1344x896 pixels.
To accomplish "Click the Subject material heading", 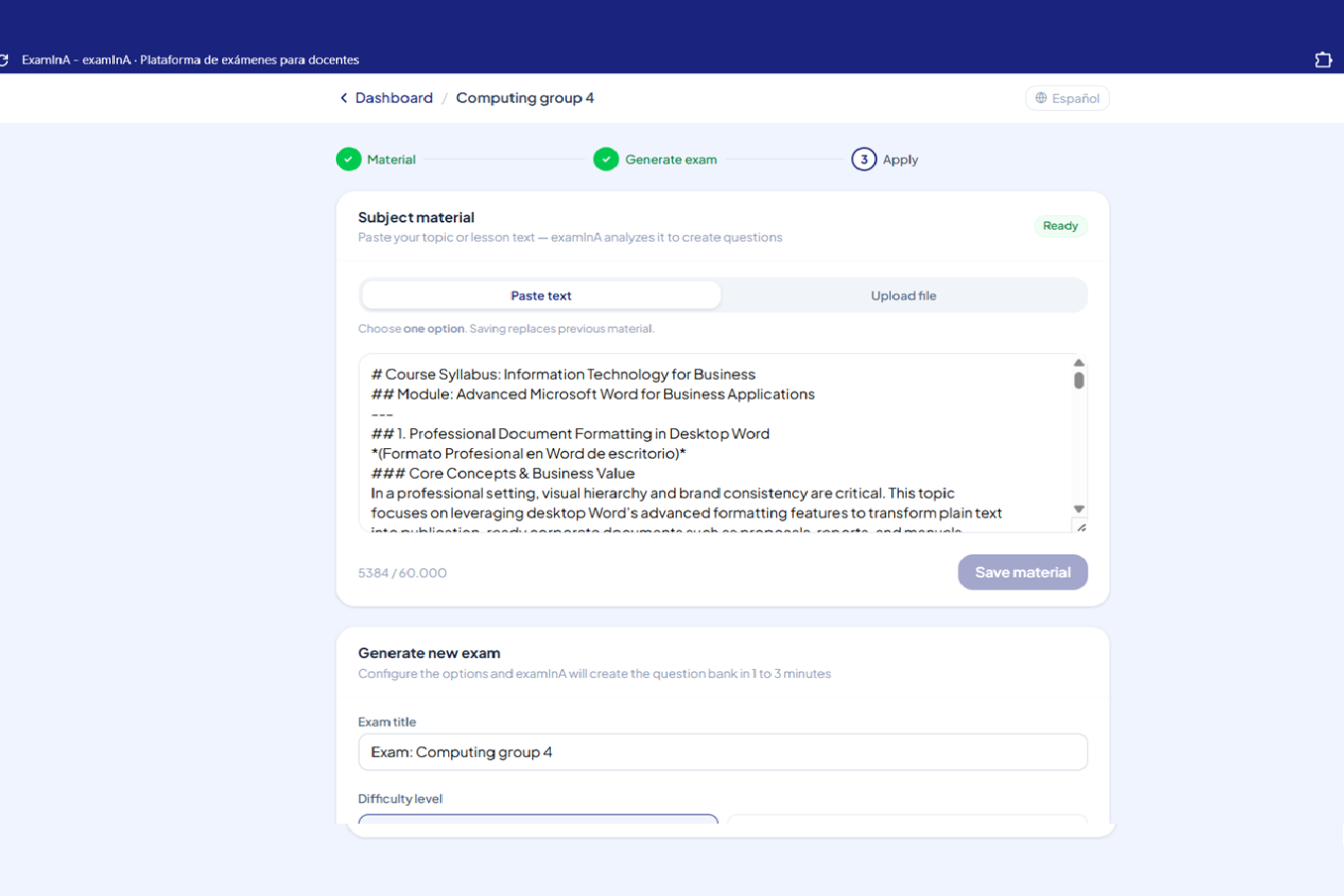I will click(416, 217).
